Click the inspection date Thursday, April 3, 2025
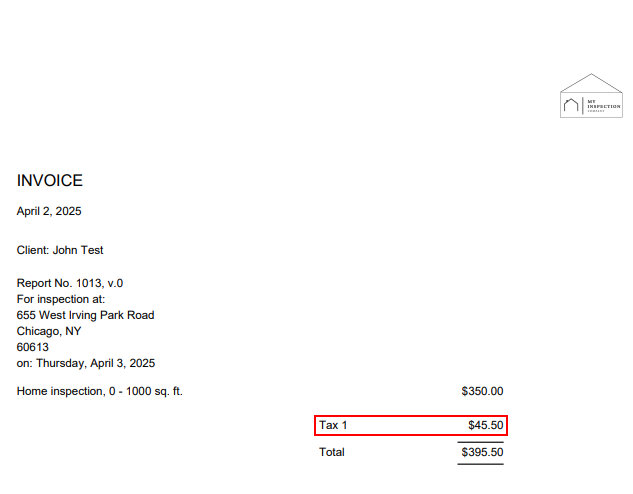This screenshot has width=633, height=494. tap(93, 363)
